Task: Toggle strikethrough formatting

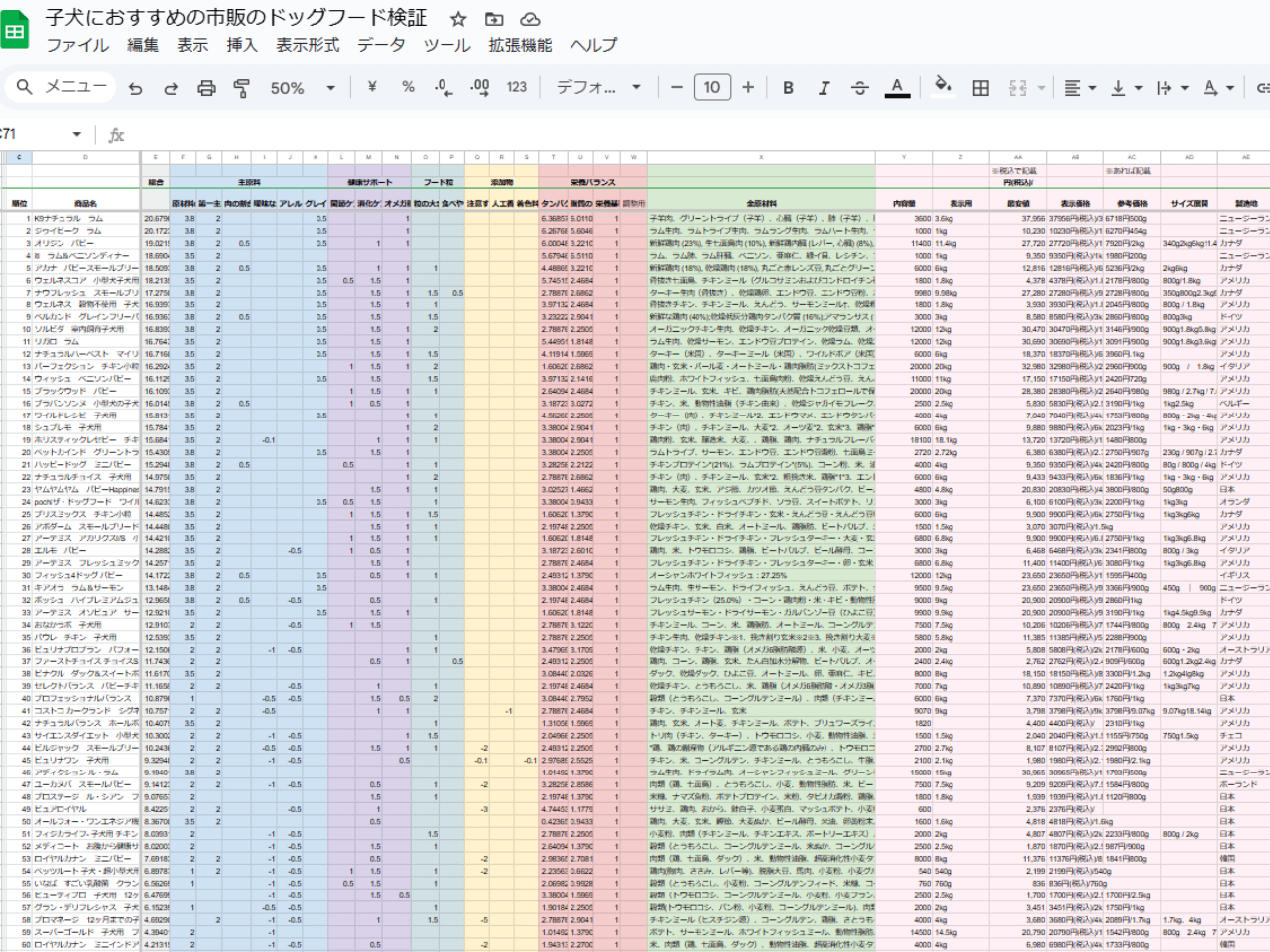Action: click(859, 87)
